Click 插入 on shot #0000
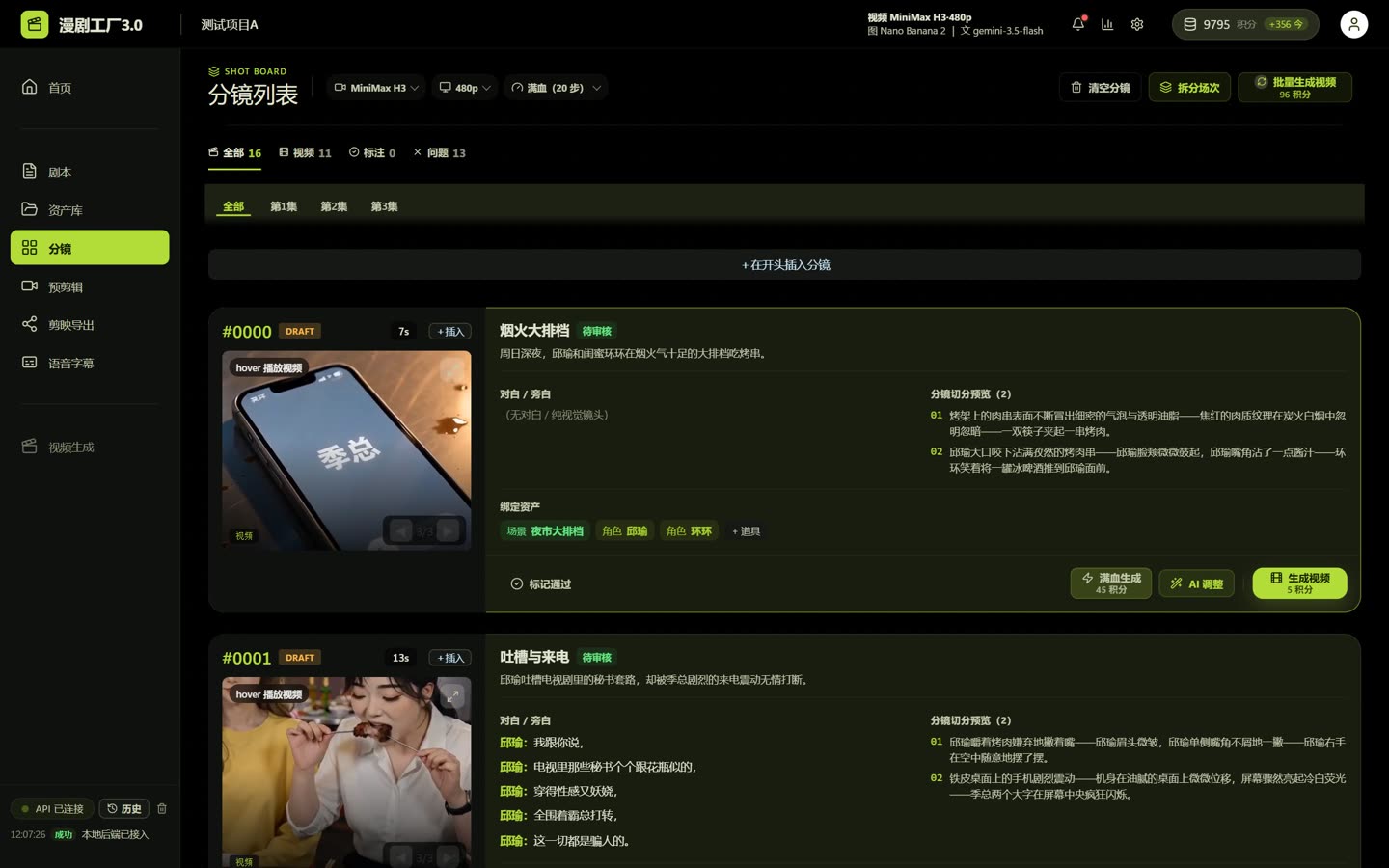The width and height of the screenshot is (1389, 868). (x=450, y=332)
